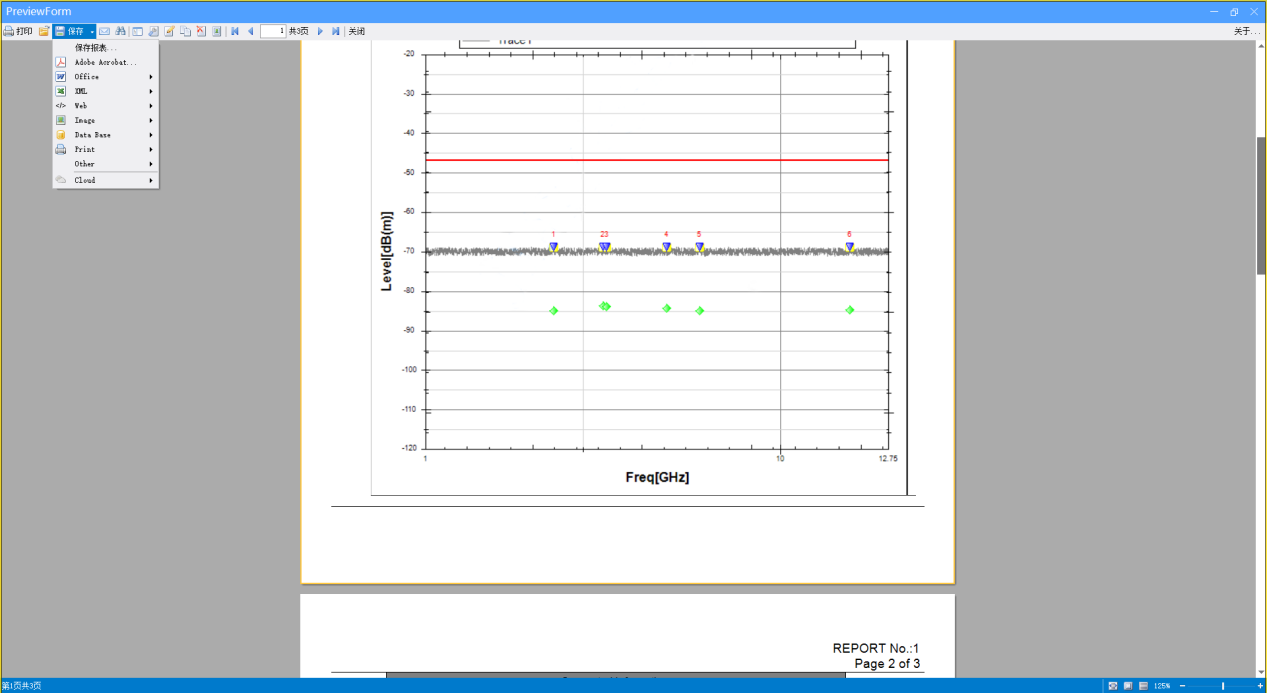Open the find tool with the binoculars icon

120,31
